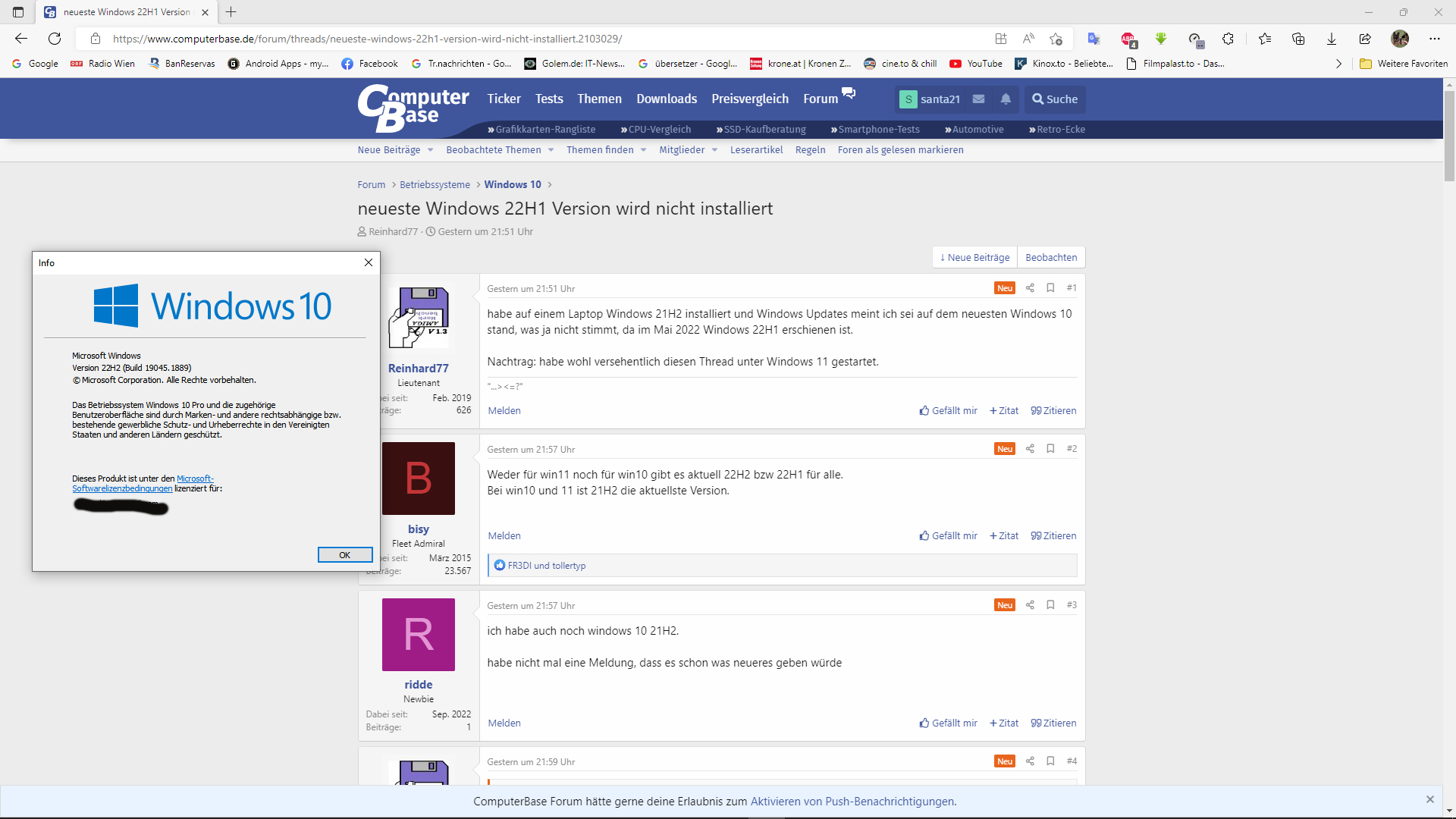Viewport: 1456px width, 819px height.
Task: Expand the Themen finden dropdown
Action: pos(643,150)
